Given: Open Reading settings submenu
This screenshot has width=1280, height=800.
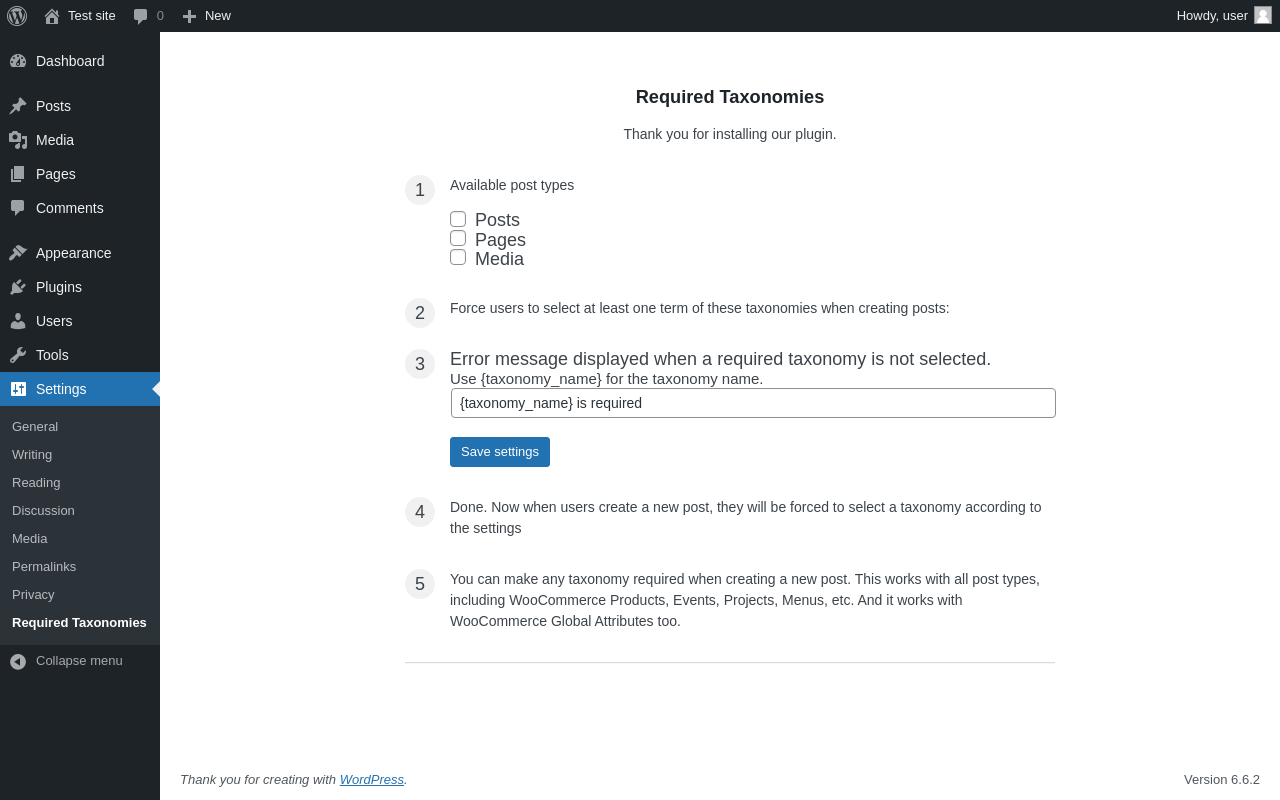Looking at the screenshot, I should pos(80,482).
